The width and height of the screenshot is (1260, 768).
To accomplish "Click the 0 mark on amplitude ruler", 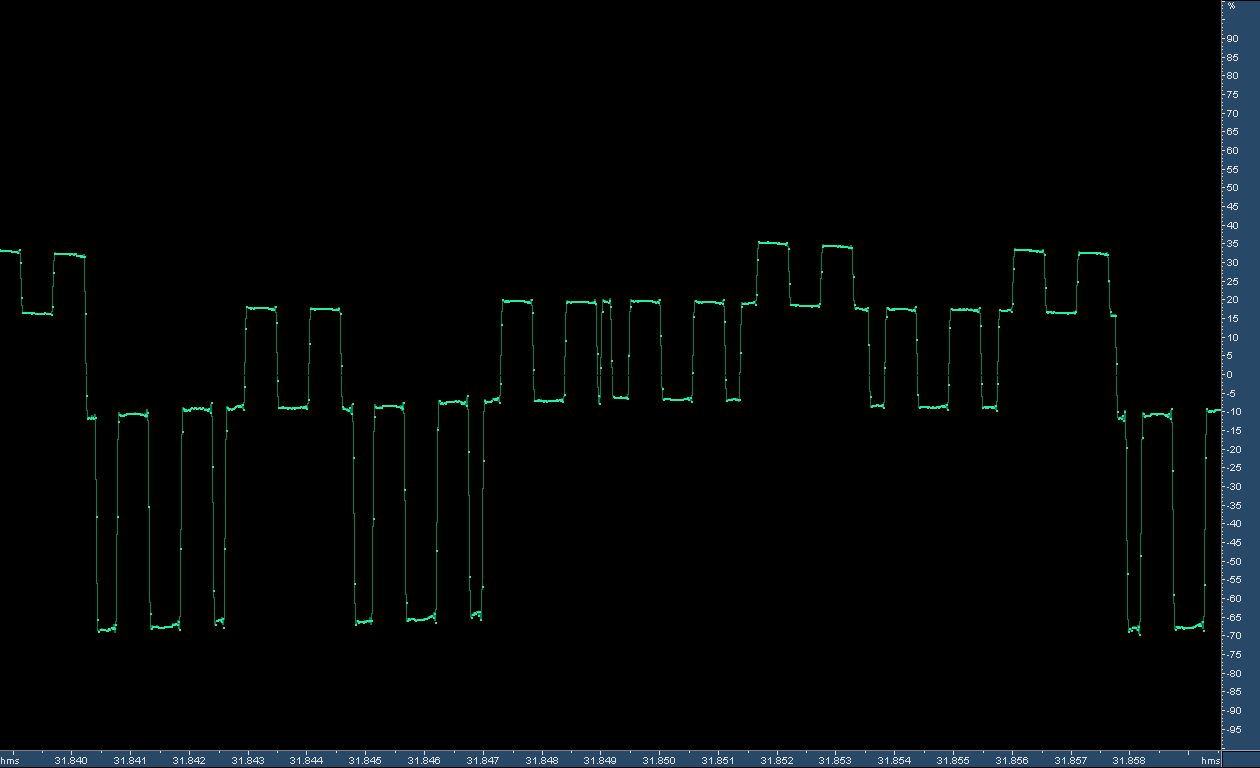I will coord(1233,374).
